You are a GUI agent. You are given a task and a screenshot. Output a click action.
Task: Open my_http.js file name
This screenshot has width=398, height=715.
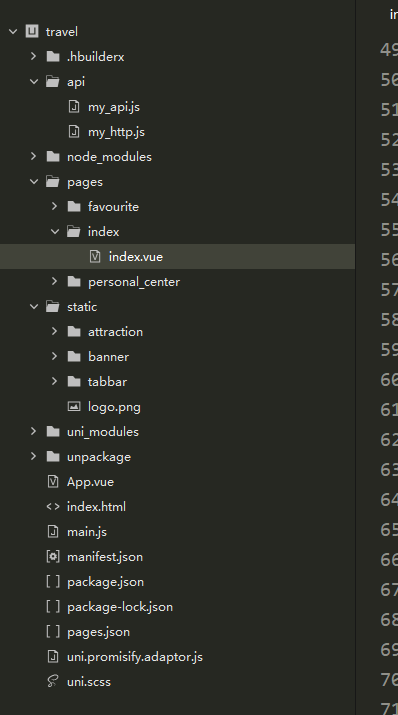click(116, 132)
